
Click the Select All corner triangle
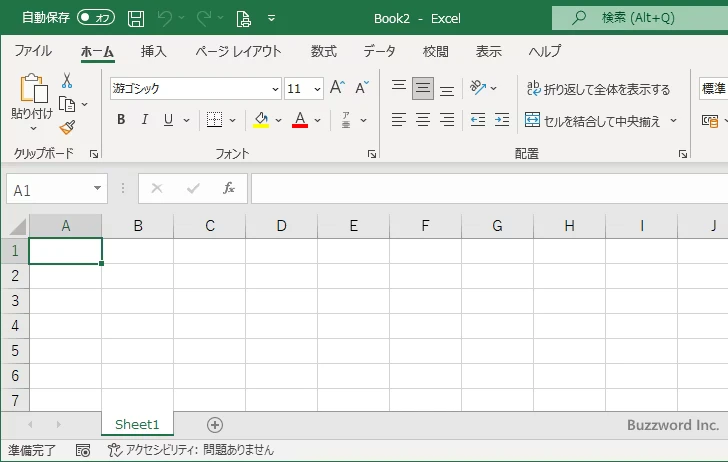(x=17, y=227)
